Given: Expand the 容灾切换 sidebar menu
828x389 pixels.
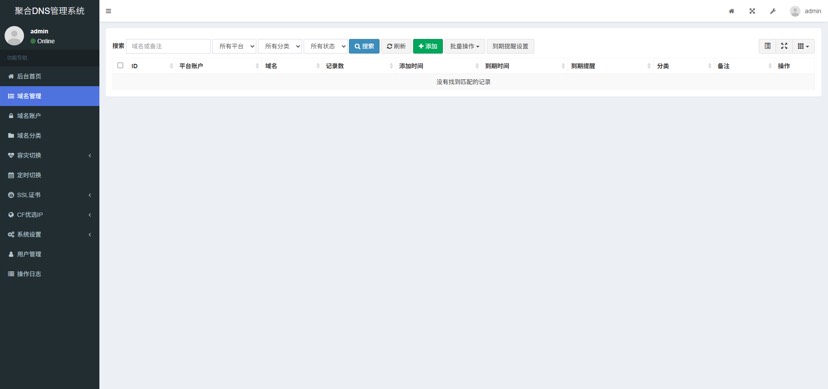Looking at the screenshot, I should click(50, 155).
